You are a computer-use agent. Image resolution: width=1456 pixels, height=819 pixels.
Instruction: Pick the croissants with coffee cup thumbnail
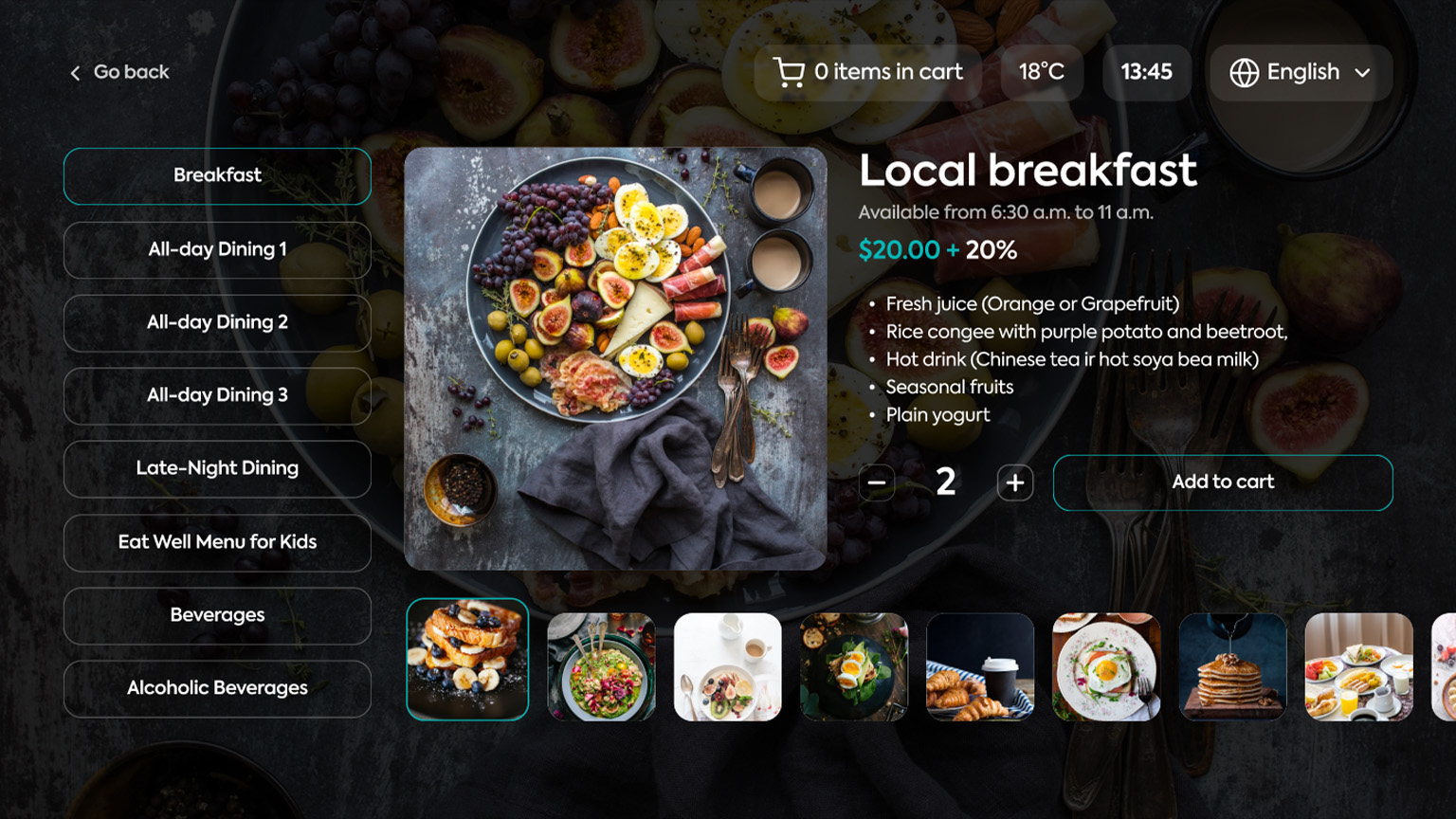click(x=980, y=666)
